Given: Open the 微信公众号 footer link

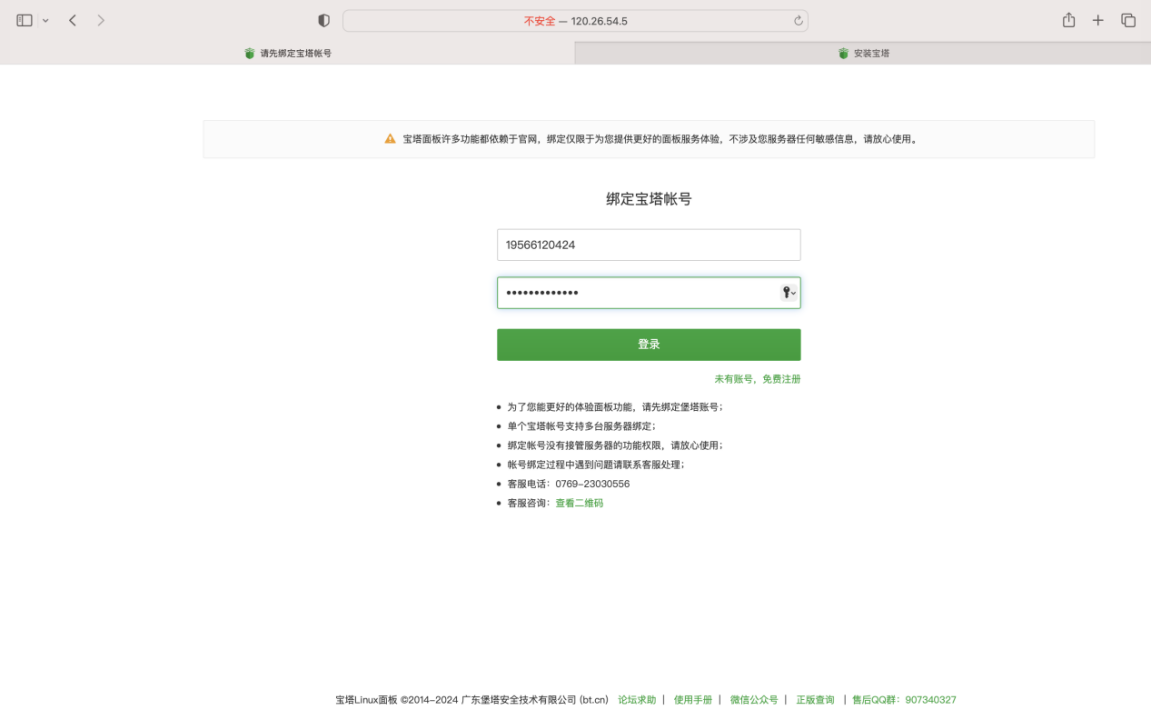Looking at the screenshot, I should point(753,699).
